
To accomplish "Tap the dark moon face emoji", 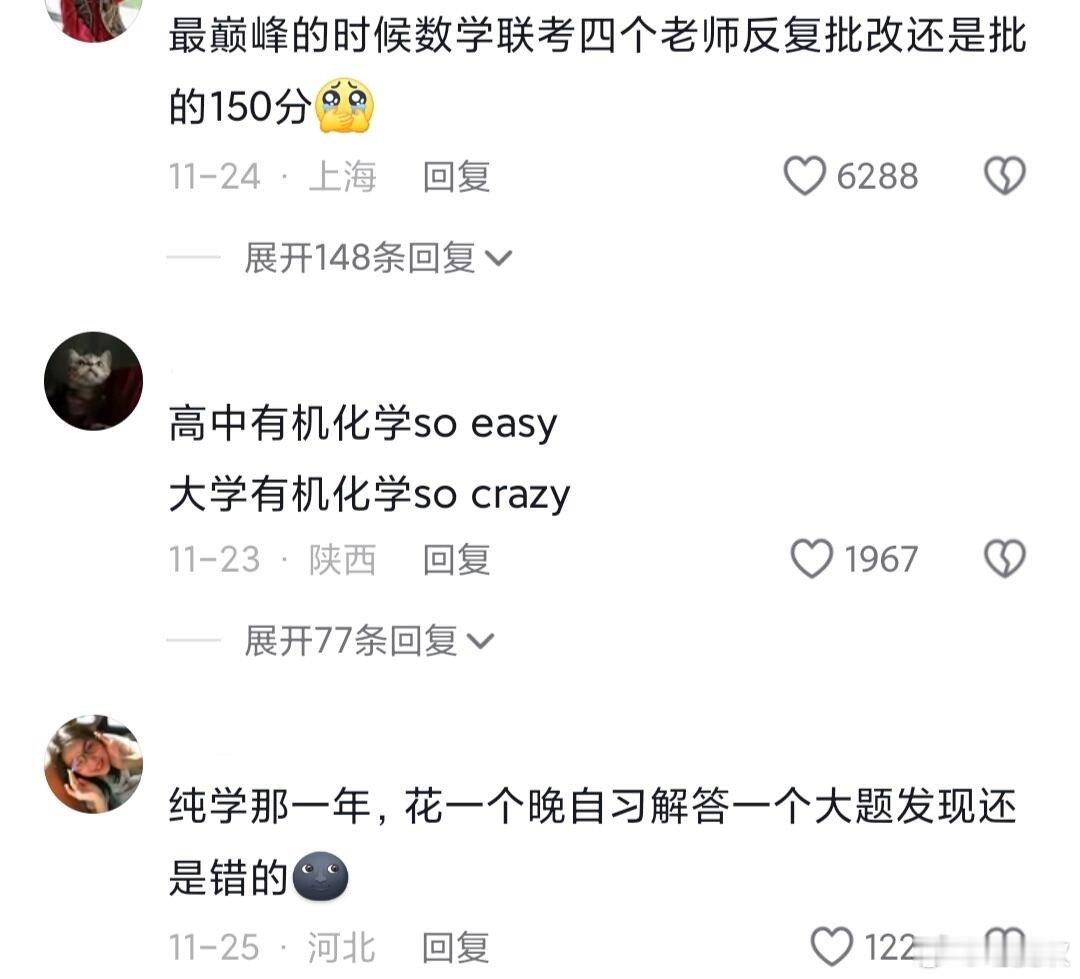I will (320, 876).
